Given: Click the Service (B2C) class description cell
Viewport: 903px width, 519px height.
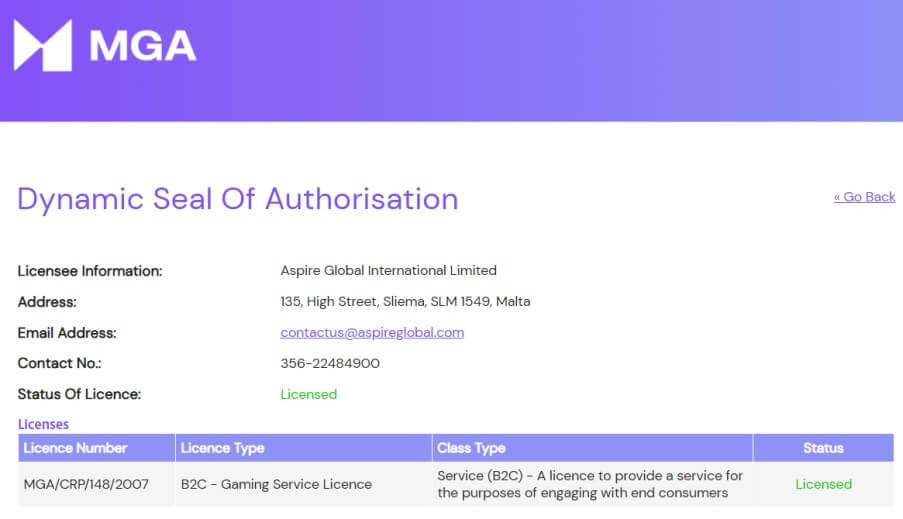Looking at the screenshot, I should pos(590,484).
